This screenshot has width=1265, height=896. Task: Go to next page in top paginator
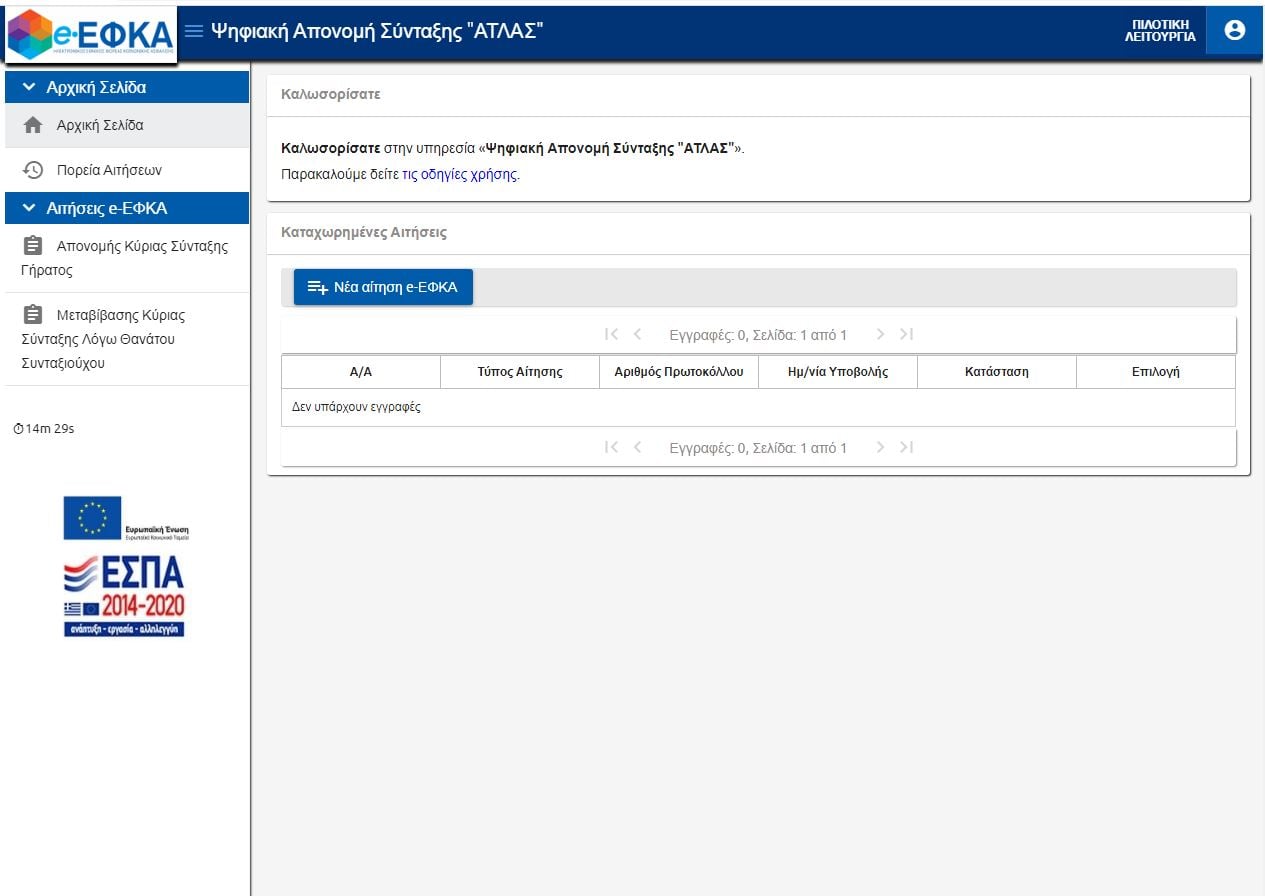881,334
